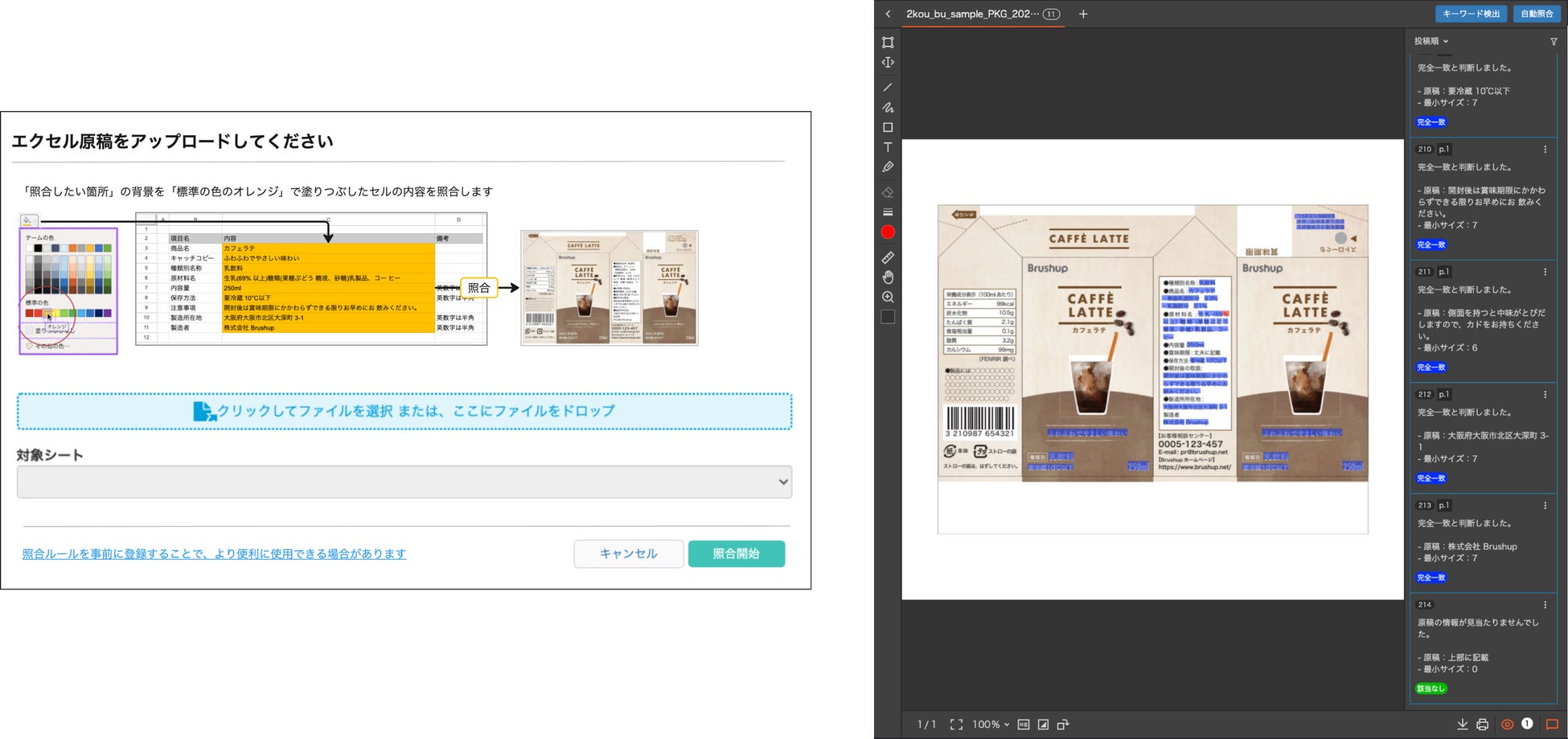This screenshot has width=1568, height=739.
Task: Select the freehand pen drawing tool
Action: 888,107
